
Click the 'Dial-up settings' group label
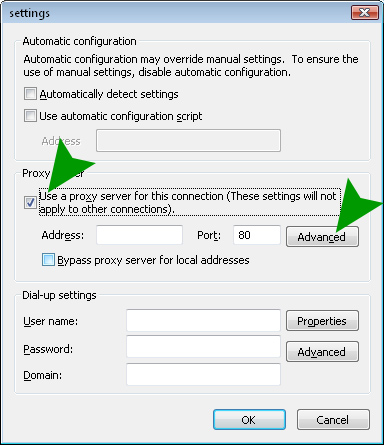(x=59, y=295)
